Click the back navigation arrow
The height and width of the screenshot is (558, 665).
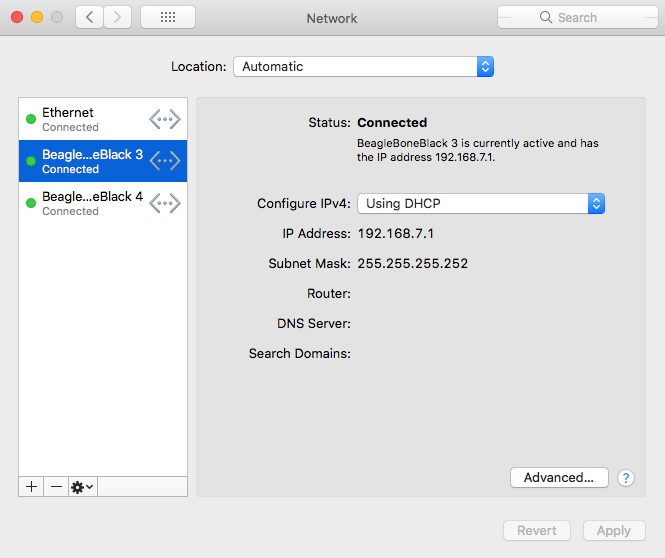90,17
